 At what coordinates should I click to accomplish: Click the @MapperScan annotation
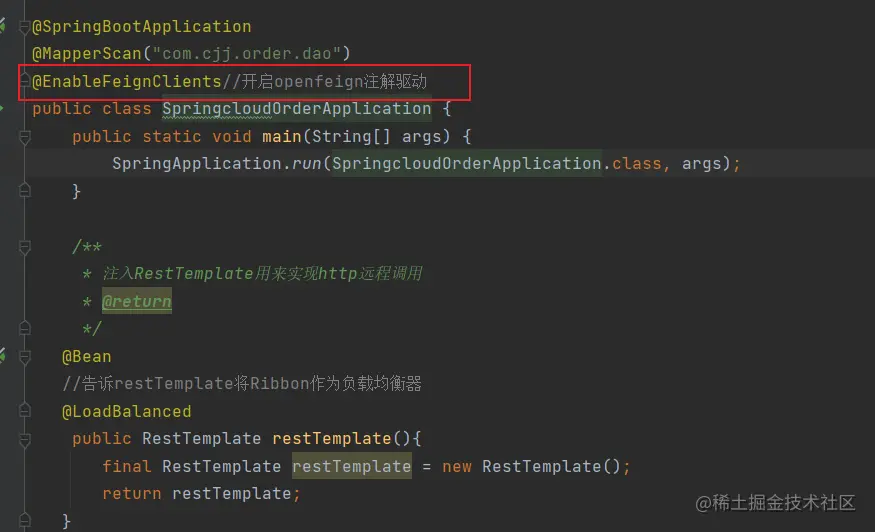(x=86, y=54)
